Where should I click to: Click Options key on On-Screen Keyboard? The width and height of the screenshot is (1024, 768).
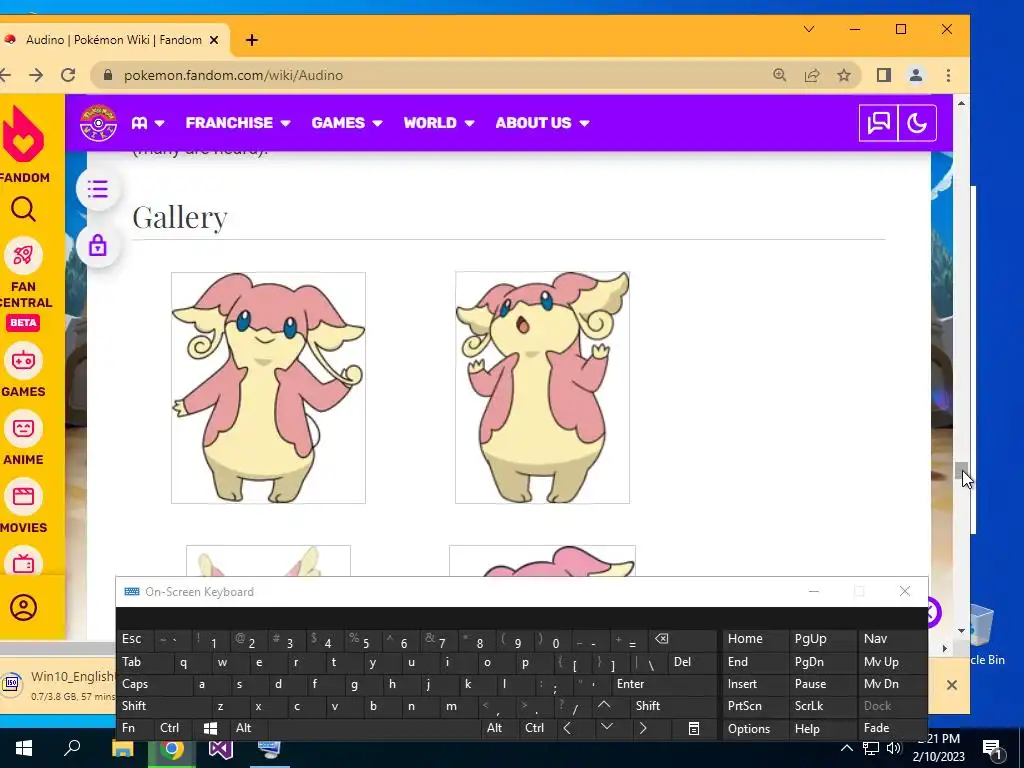pyautogui.click(x=755, y=729)
